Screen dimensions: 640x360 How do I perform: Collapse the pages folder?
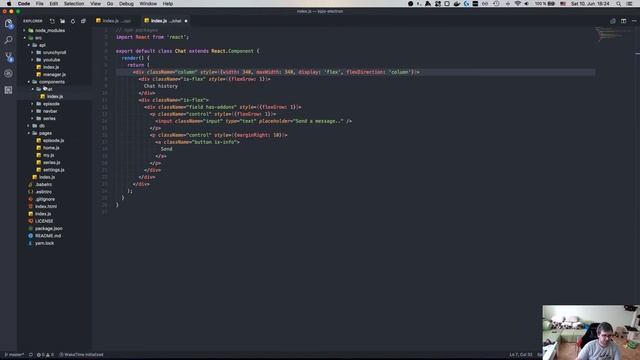[x=41, y=133]
